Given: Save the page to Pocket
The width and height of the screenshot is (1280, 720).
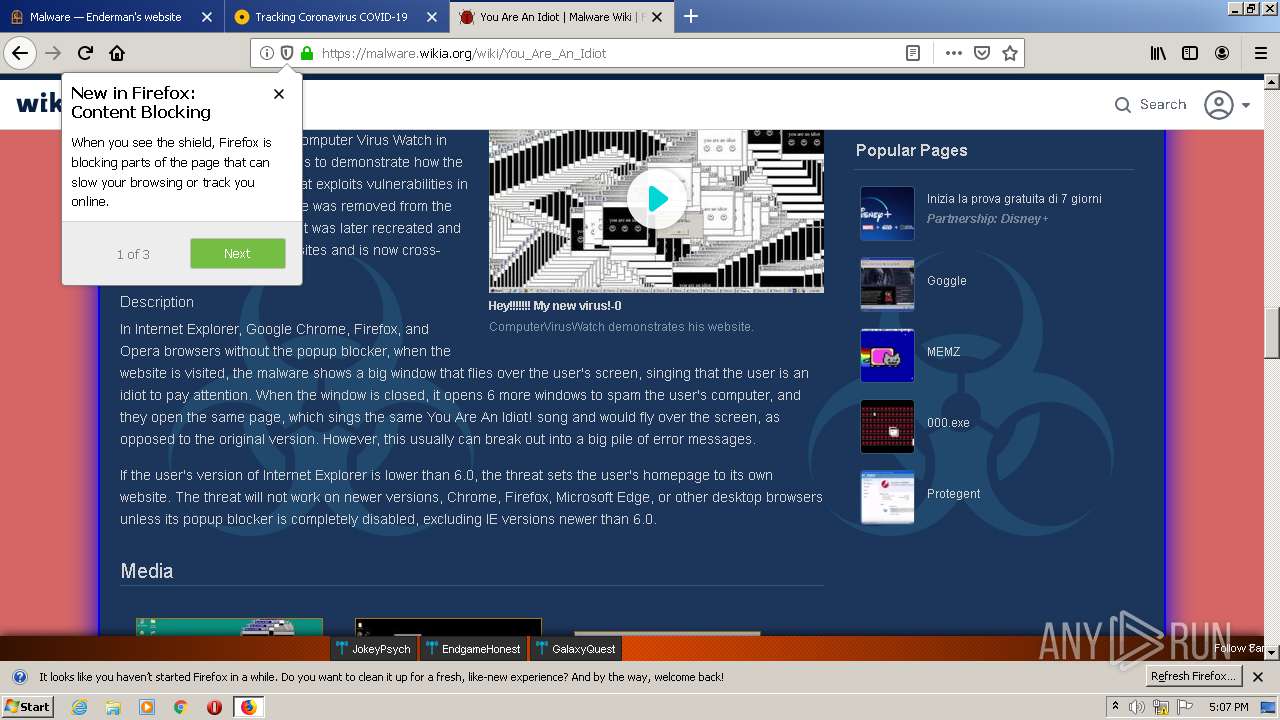Looking at the screenshot, I should (x=982, y=53).
